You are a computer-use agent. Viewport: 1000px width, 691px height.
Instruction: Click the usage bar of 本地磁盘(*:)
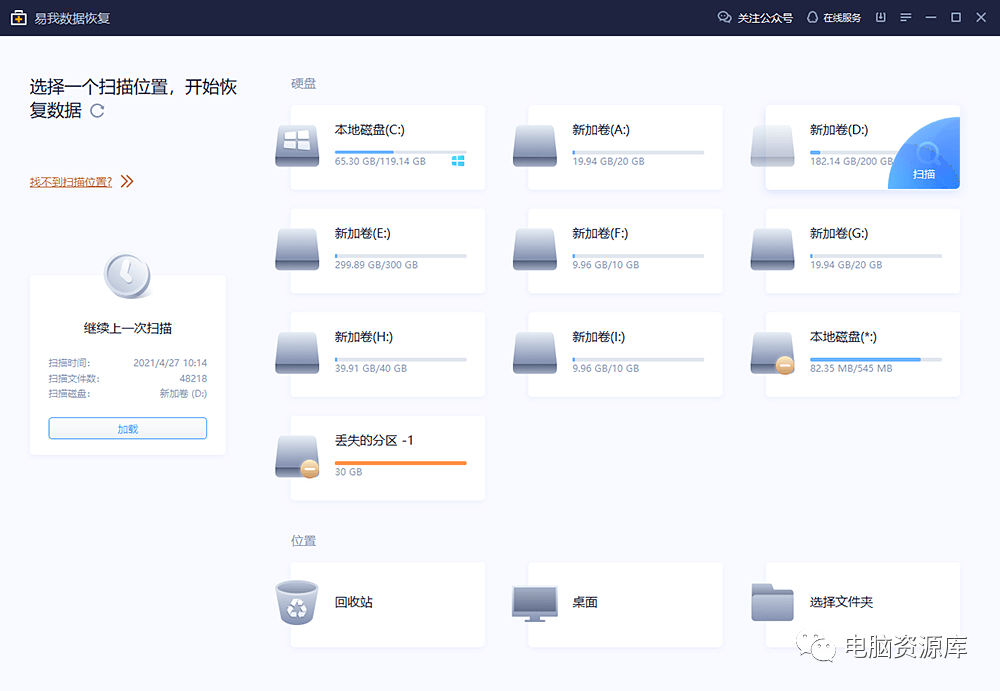tap(876, 359)
